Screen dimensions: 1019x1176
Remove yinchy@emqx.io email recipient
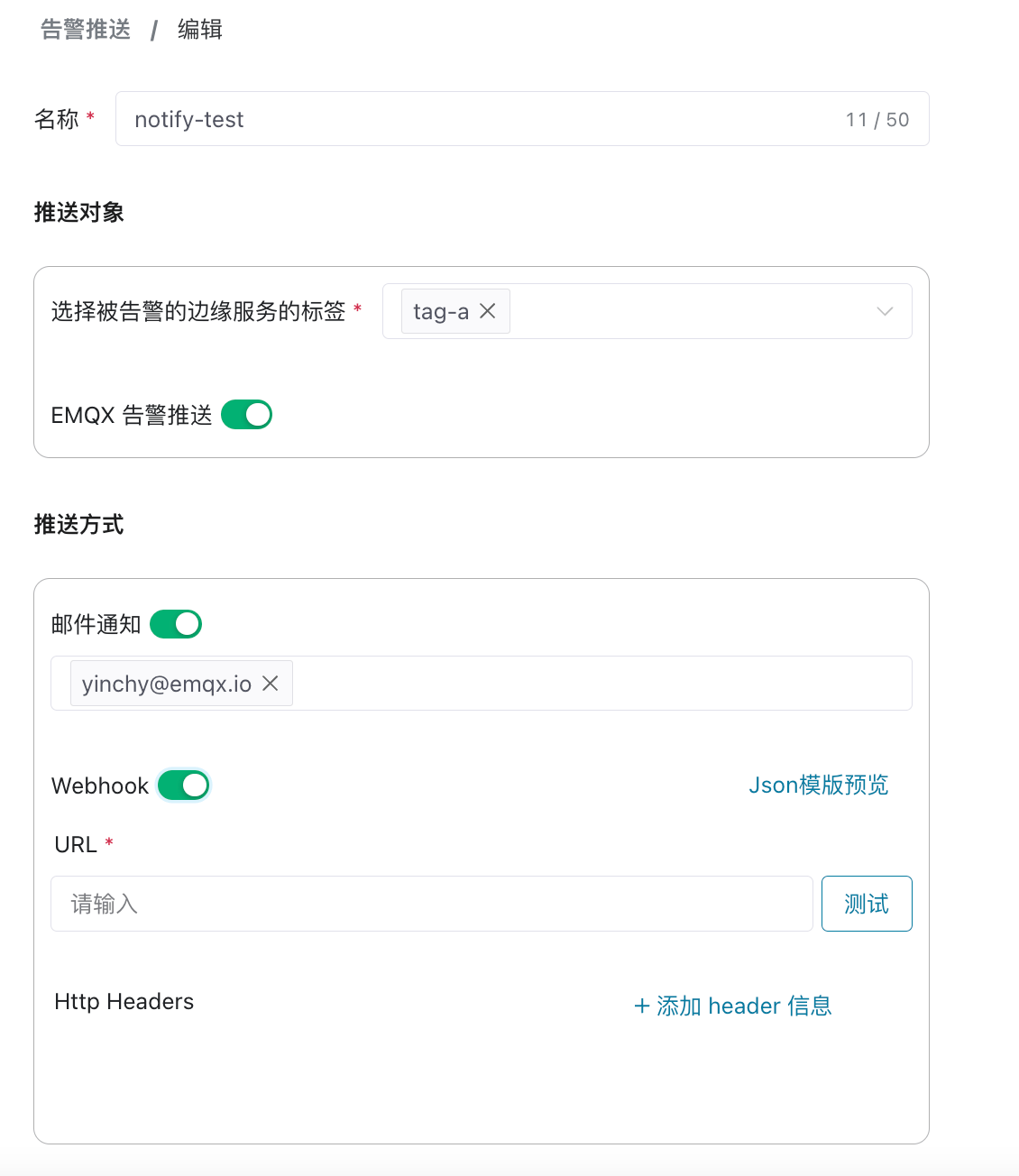point(271,684)
